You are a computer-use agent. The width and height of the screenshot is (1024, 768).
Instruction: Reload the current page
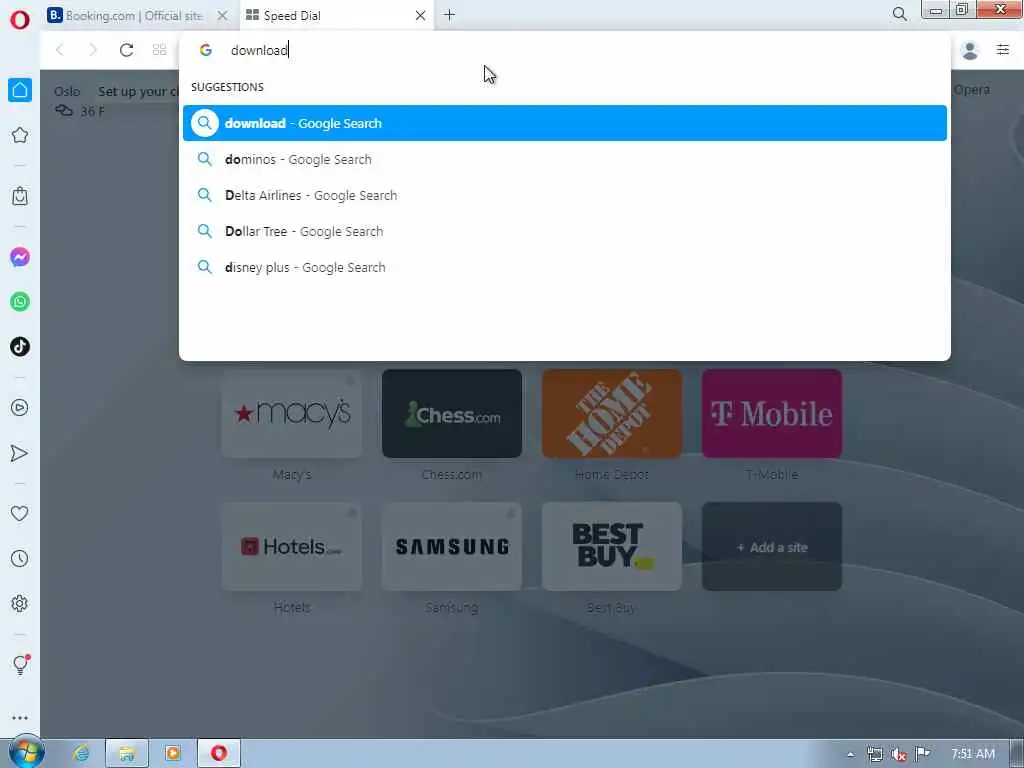(x=126, y=50)
